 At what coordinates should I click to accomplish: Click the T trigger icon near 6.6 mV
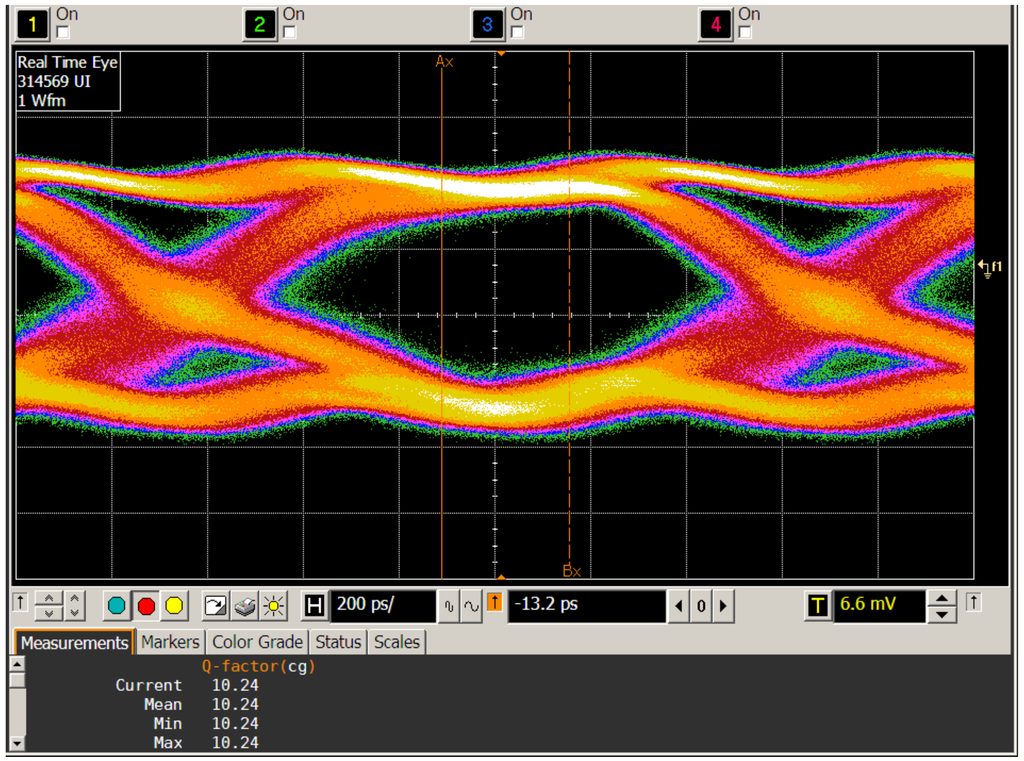point(816,605)
